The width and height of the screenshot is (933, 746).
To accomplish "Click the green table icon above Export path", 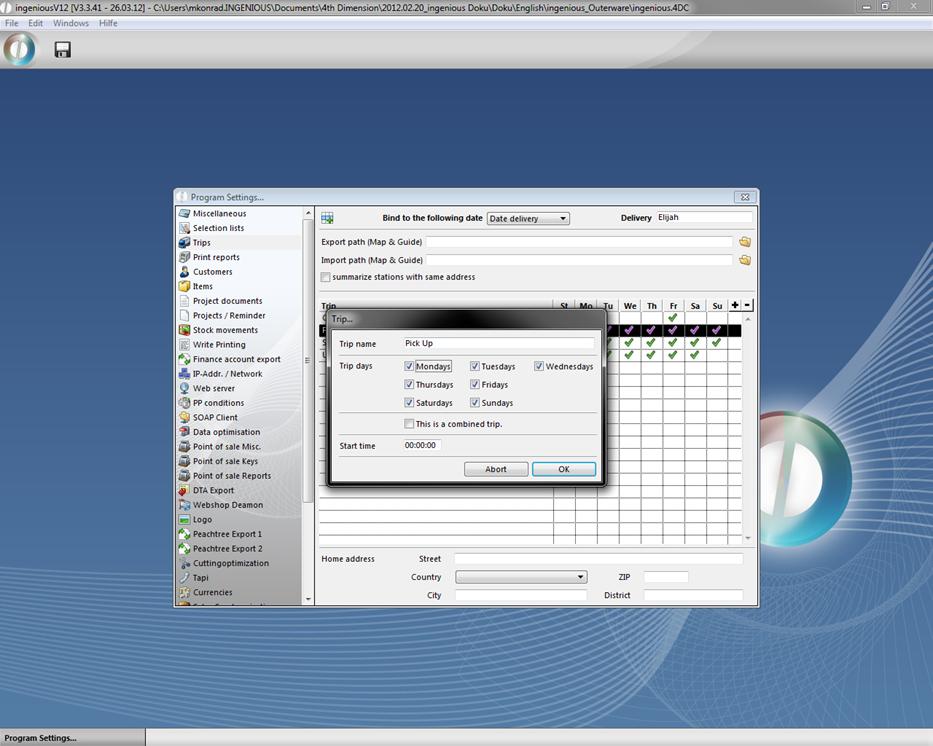I will (327, 218).
